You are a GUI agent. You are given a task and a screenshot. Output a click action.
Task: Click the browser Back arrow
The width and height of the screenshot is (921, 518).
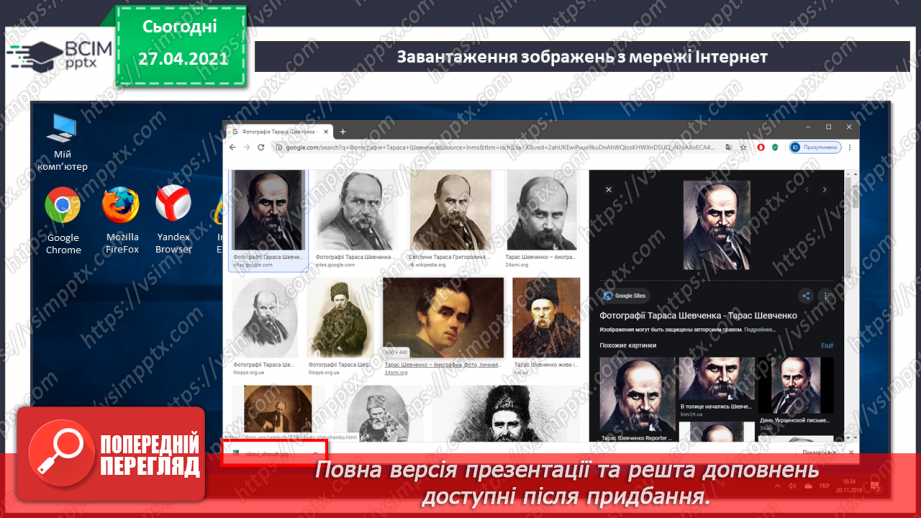click(233, 147)
